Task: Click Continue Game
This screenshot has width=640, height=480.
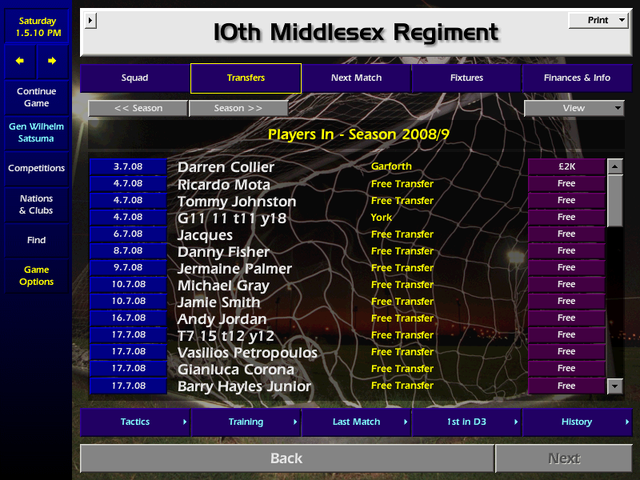Action: click(x=36, y=97)
